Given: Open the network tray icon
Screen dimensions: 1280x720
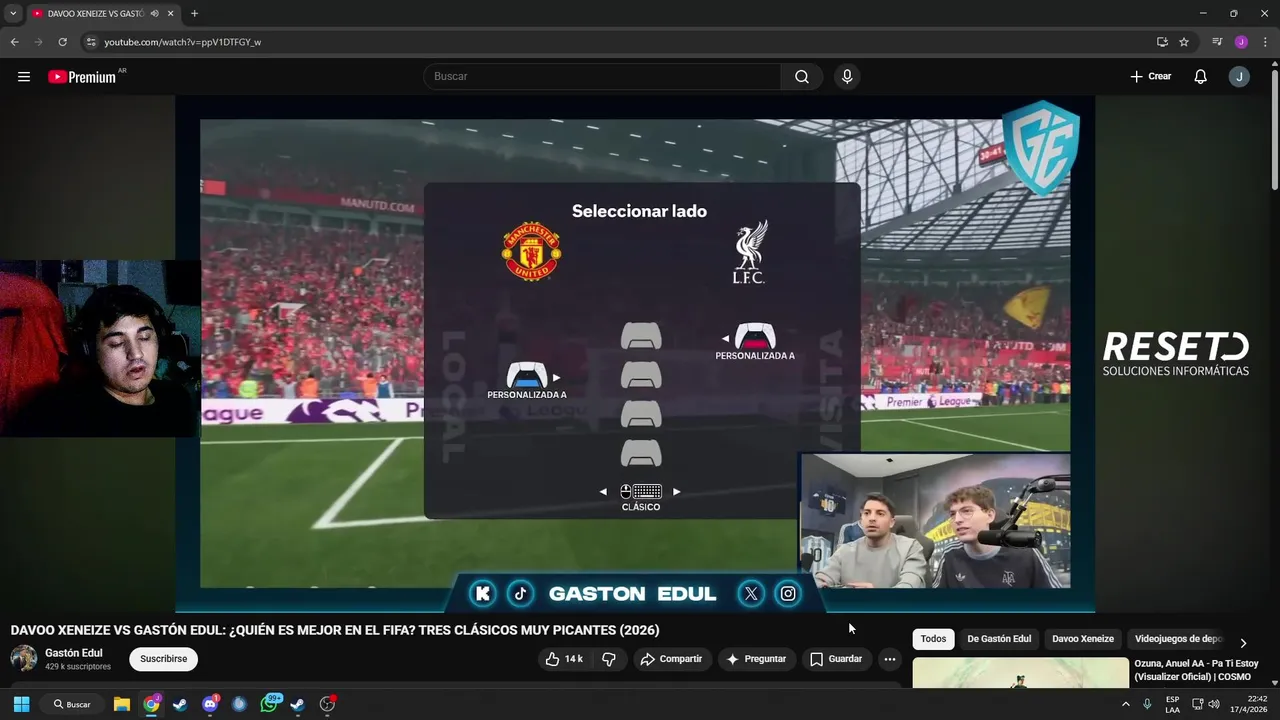Looking at the screenshot, I should [1198, 704].
